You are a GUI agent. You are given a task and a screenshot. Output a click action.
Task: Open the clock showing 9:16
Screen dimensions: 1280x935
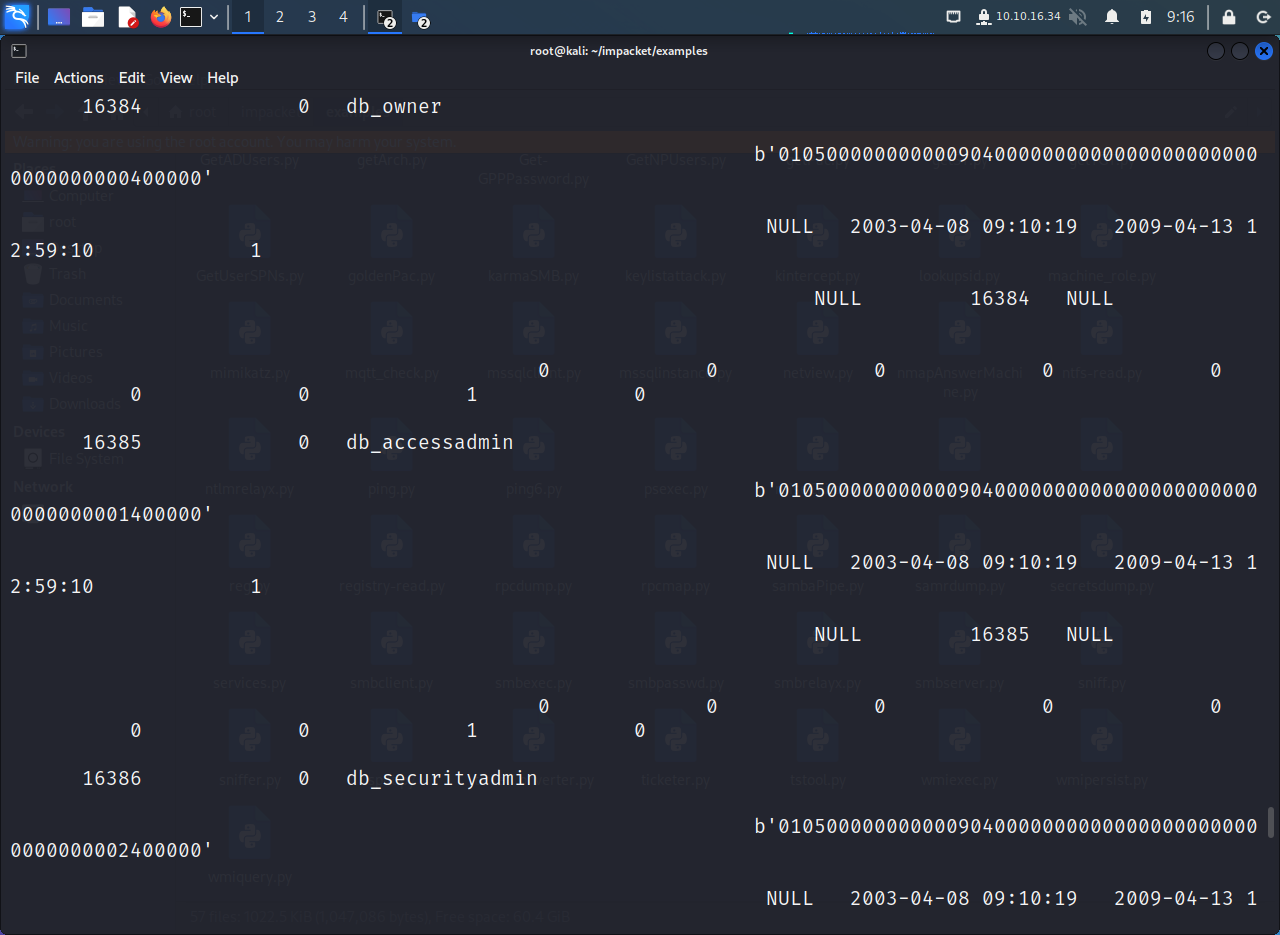[1181, 17]
